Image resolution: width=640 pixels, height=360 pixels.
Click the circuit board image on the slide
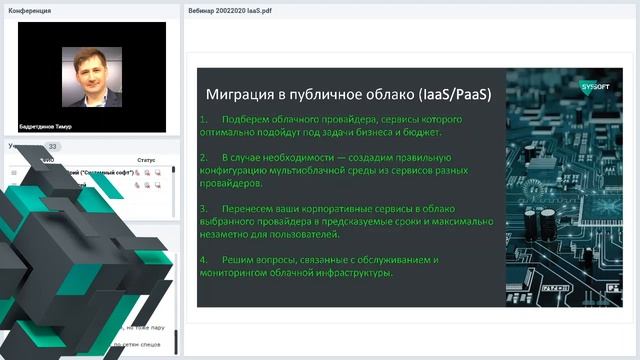(x=564, y=187)
